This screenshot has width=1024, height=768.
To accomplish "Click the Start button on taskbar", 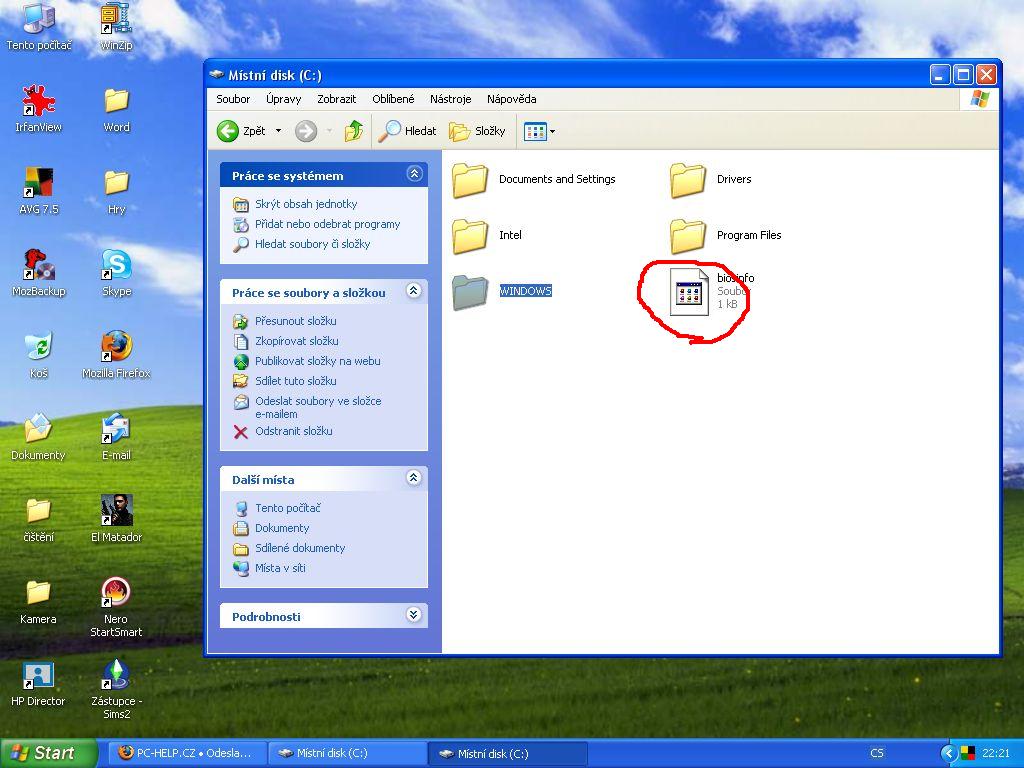I will 49,753.
